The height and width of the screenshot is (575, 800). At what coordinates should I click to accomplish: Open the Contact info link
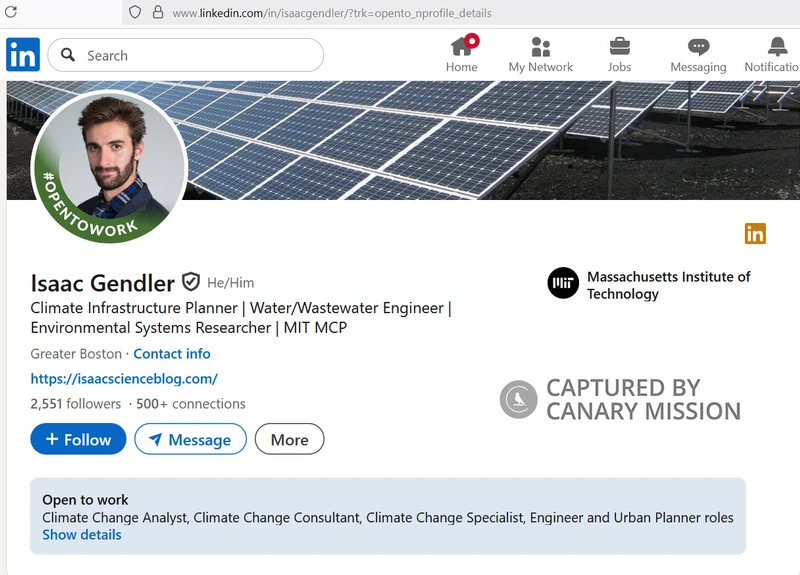coord(172,354)
